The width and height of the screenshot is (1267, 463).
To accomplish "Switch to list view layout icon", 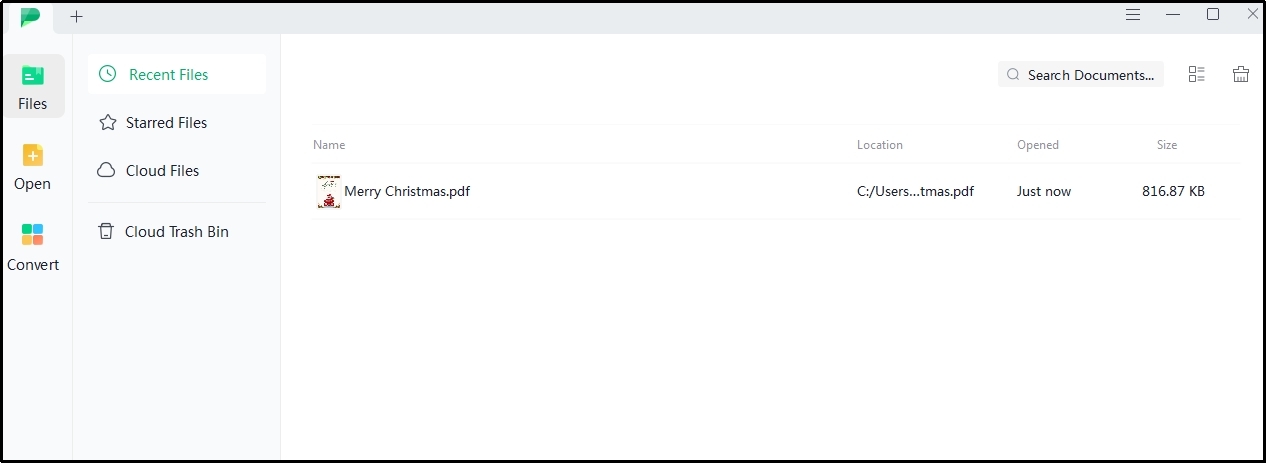I will tap(1196, 74).
